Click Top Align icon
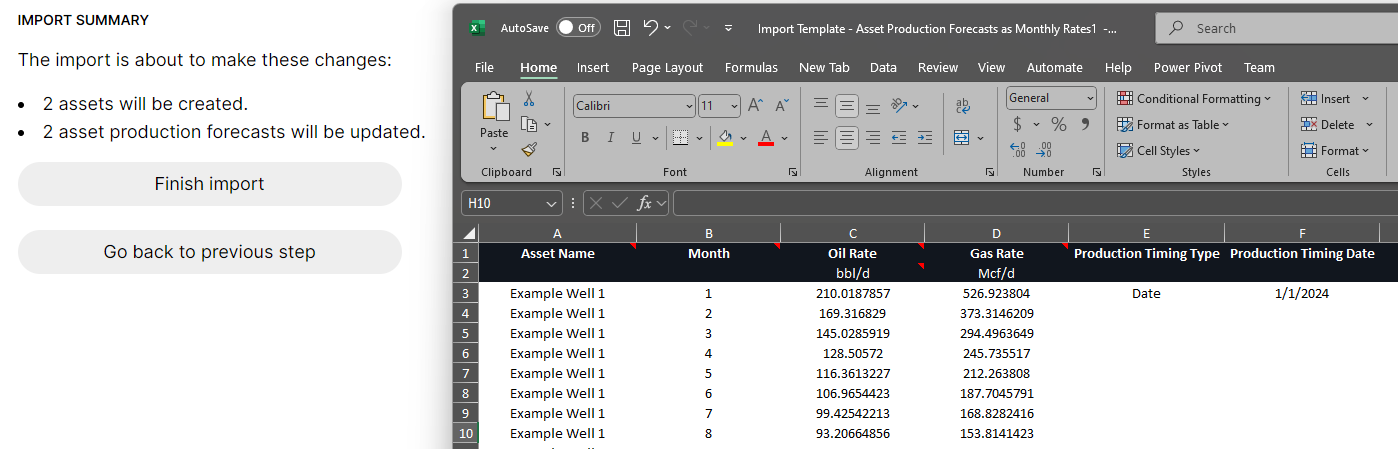Image resolution: width=1398 pixels, height=449 pixels. click(x=820, y=105)
